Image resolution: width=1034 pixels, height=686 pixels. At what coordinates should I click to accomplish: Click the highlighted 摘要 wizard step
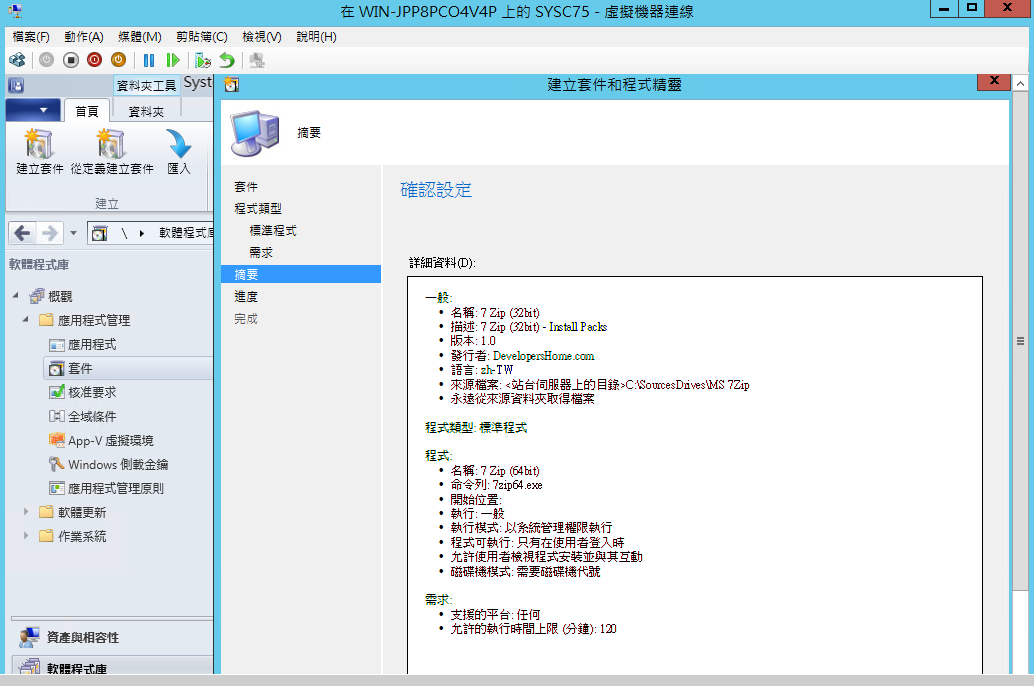(301, 274)
